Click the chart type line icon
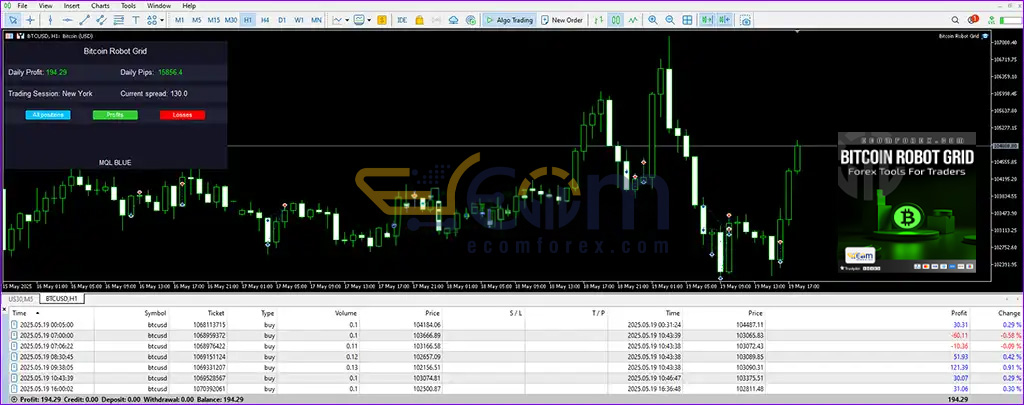 [x=337, y=20]
